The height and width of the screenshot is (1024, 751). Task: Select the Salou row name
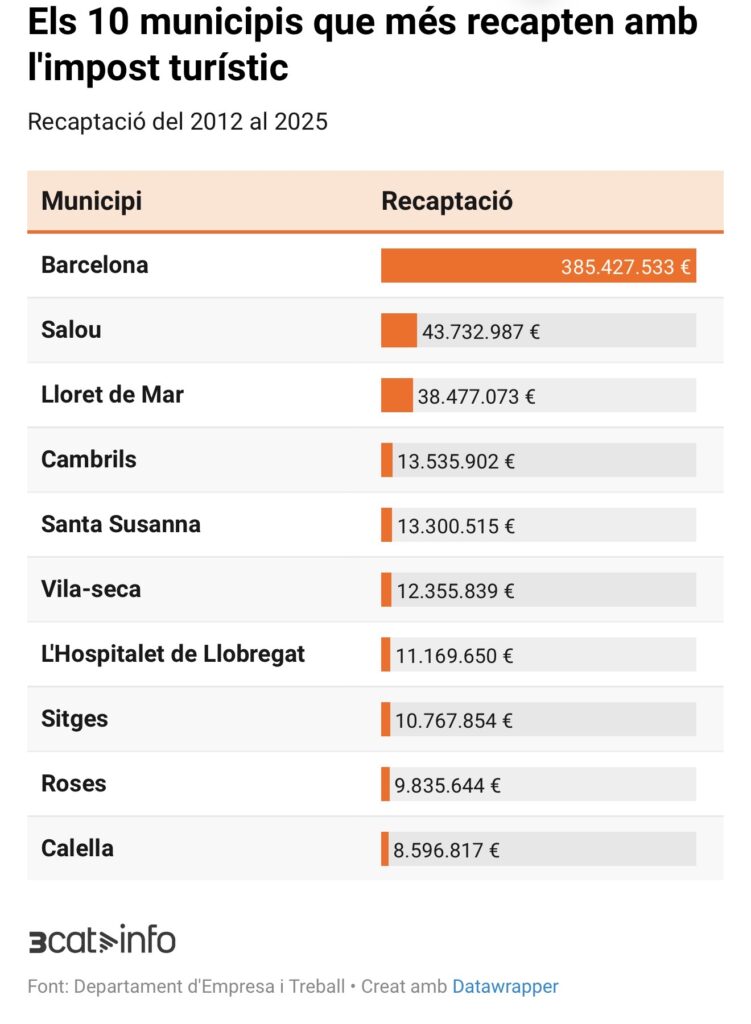pyautogui.click(x=71, y=330)
